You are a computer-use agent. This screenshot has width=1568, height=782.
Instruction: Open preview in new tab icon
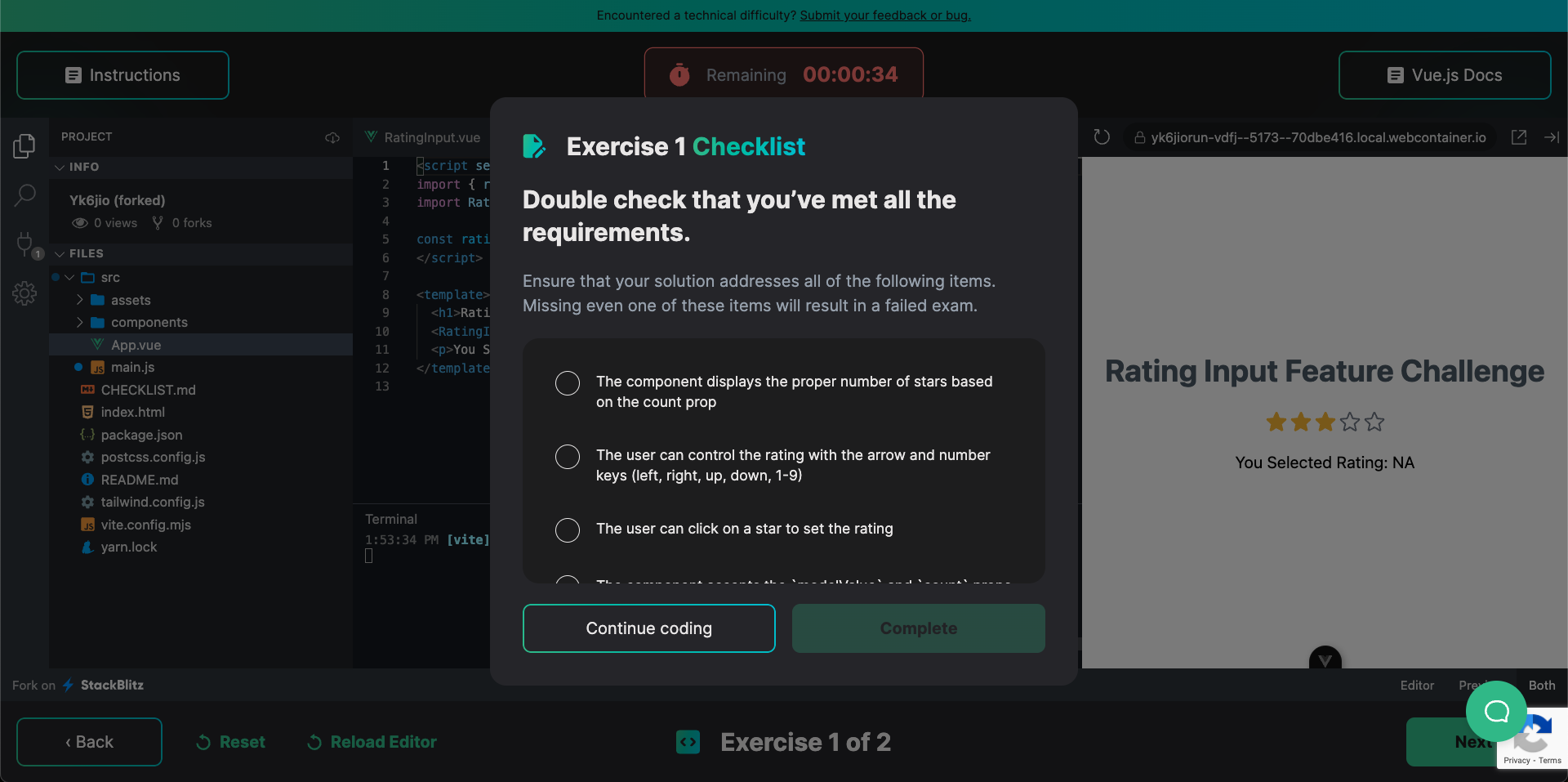pyautogui.click(x=1519, y=137)
